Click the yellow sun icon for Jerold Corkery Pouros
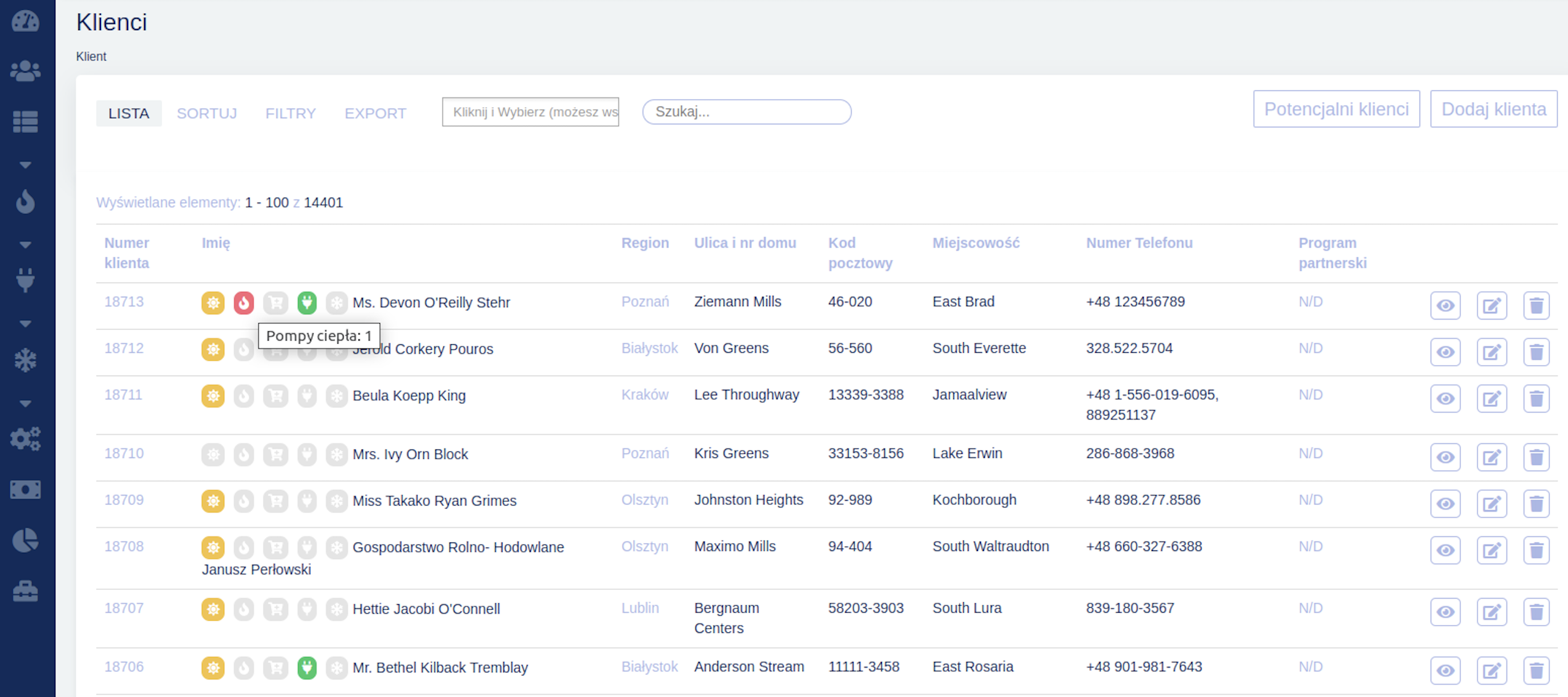 pyautogui.click(x=213, y=349)
